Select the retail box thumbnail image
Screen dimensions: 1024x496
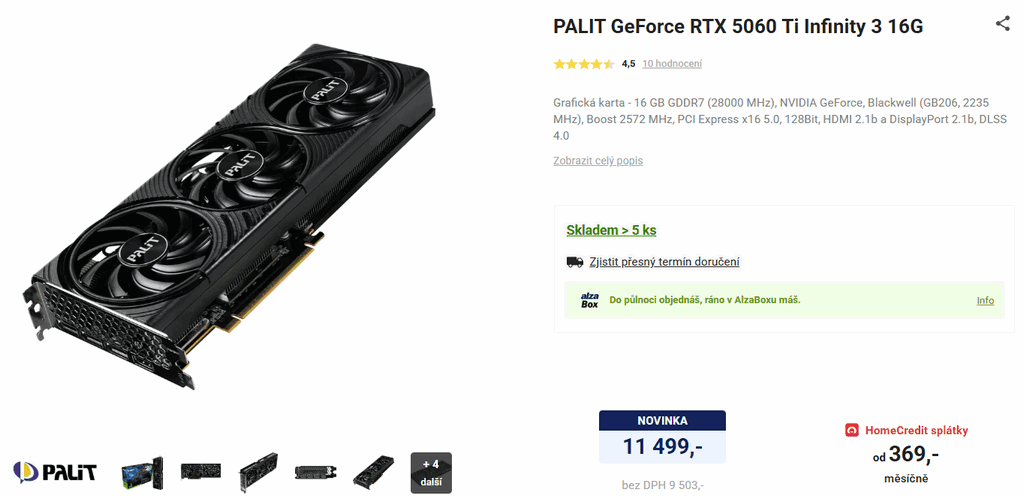[x=142, y=473]
